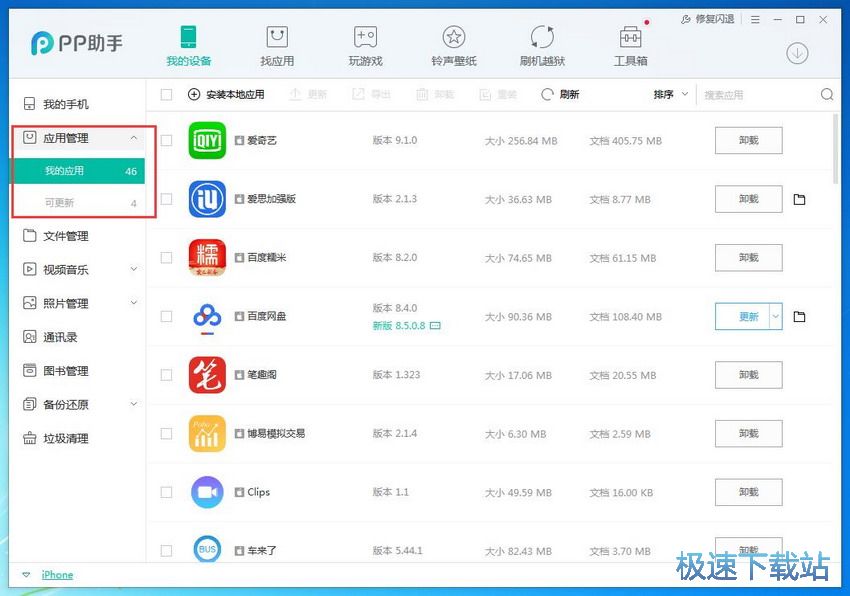Open 百度网盘 file folder icon
This screenshot has height=596, width=850.
pos(799,317)
